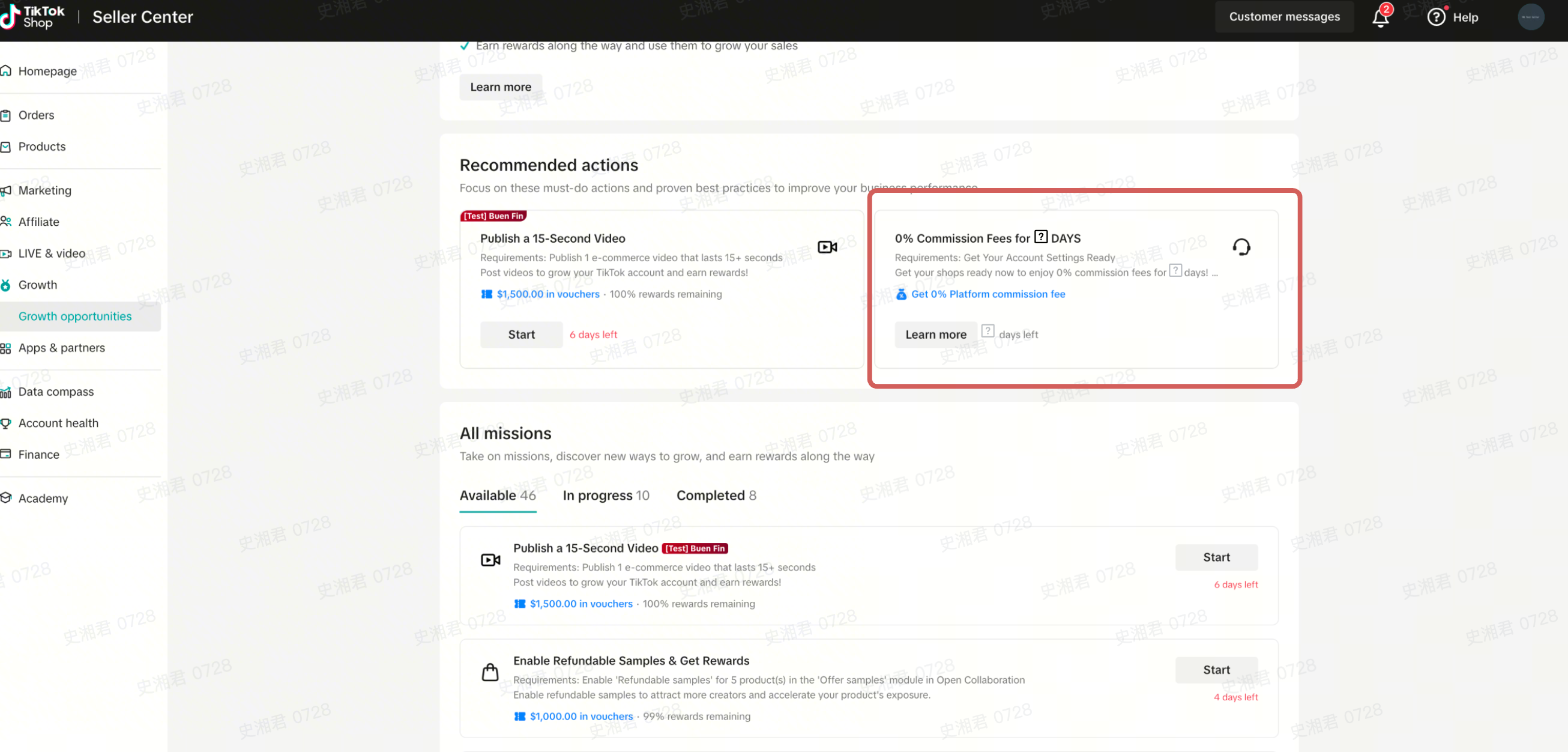The width and height of the screenshot is (1568, 752).
Task: Click the headset icon on commission card
Action: (x=1241, y=247)
